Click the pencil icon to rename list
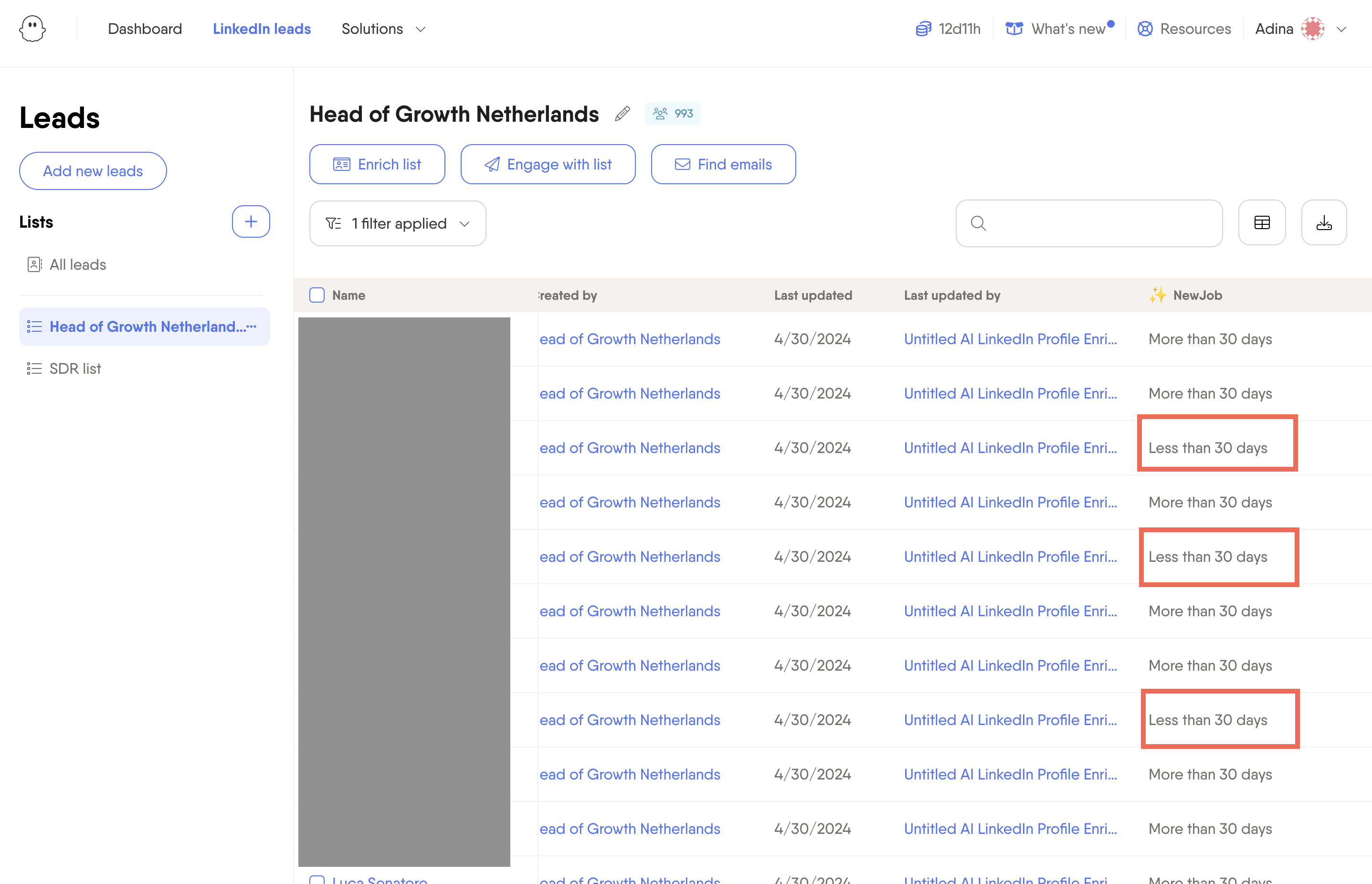Viewport: 1372px width, 884px height. tap(623, 114)
